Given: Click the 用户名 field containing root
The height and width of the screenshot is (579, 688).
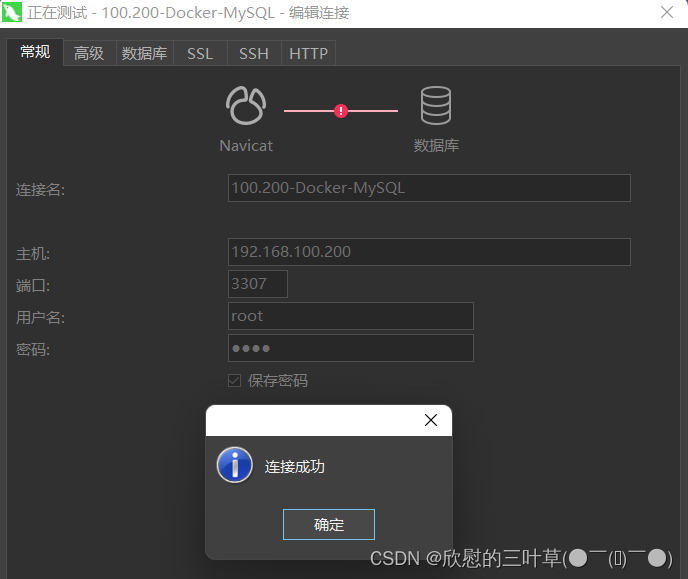Looking at the screenshot, I should pos(351,316).
